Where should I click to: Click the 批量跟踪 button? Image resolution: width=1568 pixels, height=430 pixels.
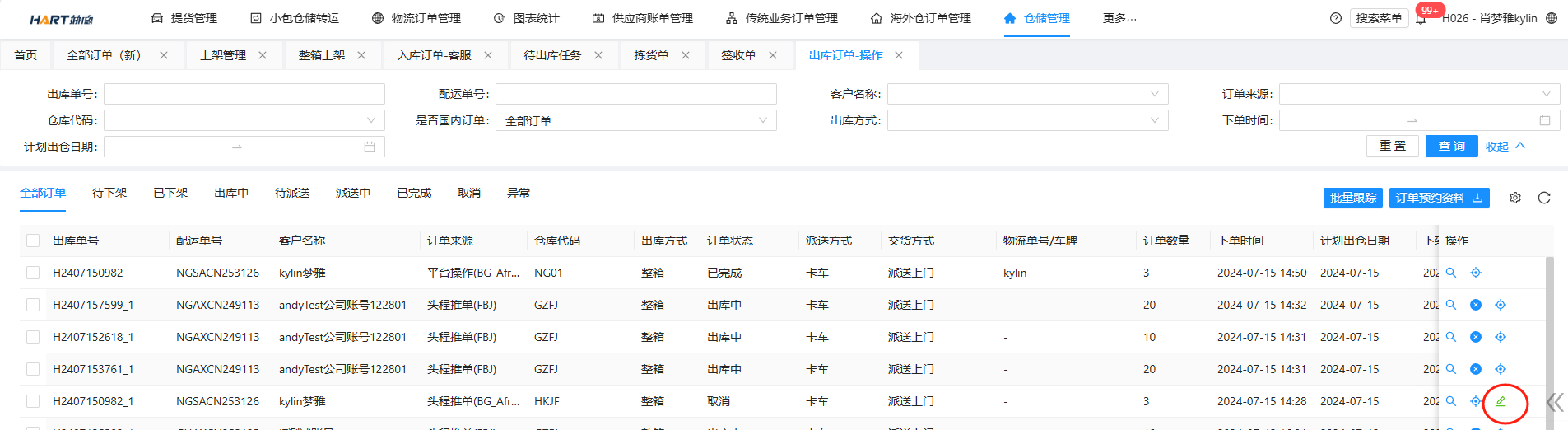tap(1353, 198)
